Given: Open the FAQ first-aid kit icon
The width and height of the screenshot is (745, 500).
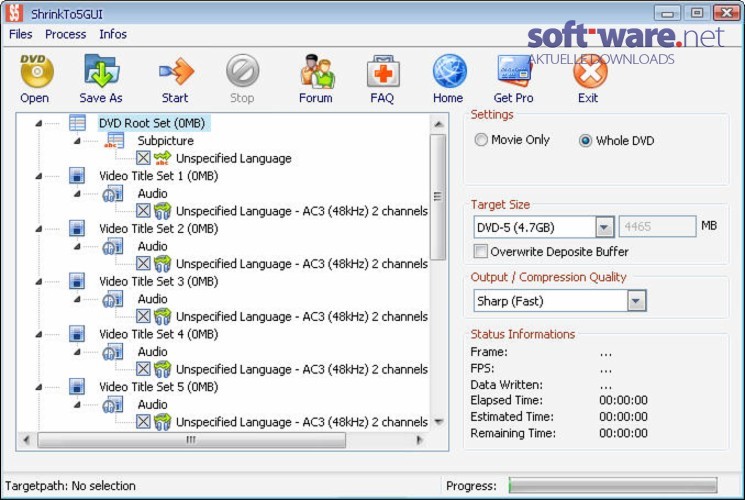Looking at the screenshot, I should pyautogui.click(x=383, y=71).
